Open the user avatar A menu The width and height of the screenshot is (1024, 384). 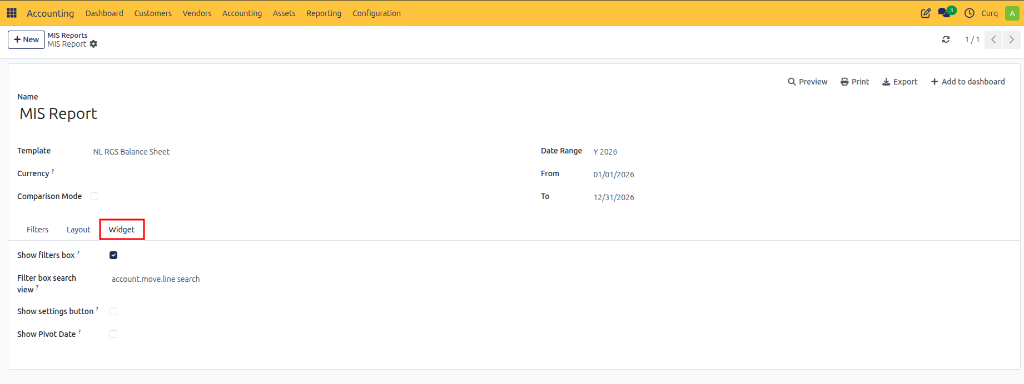pyautogui.click(x=1012, y=13)
